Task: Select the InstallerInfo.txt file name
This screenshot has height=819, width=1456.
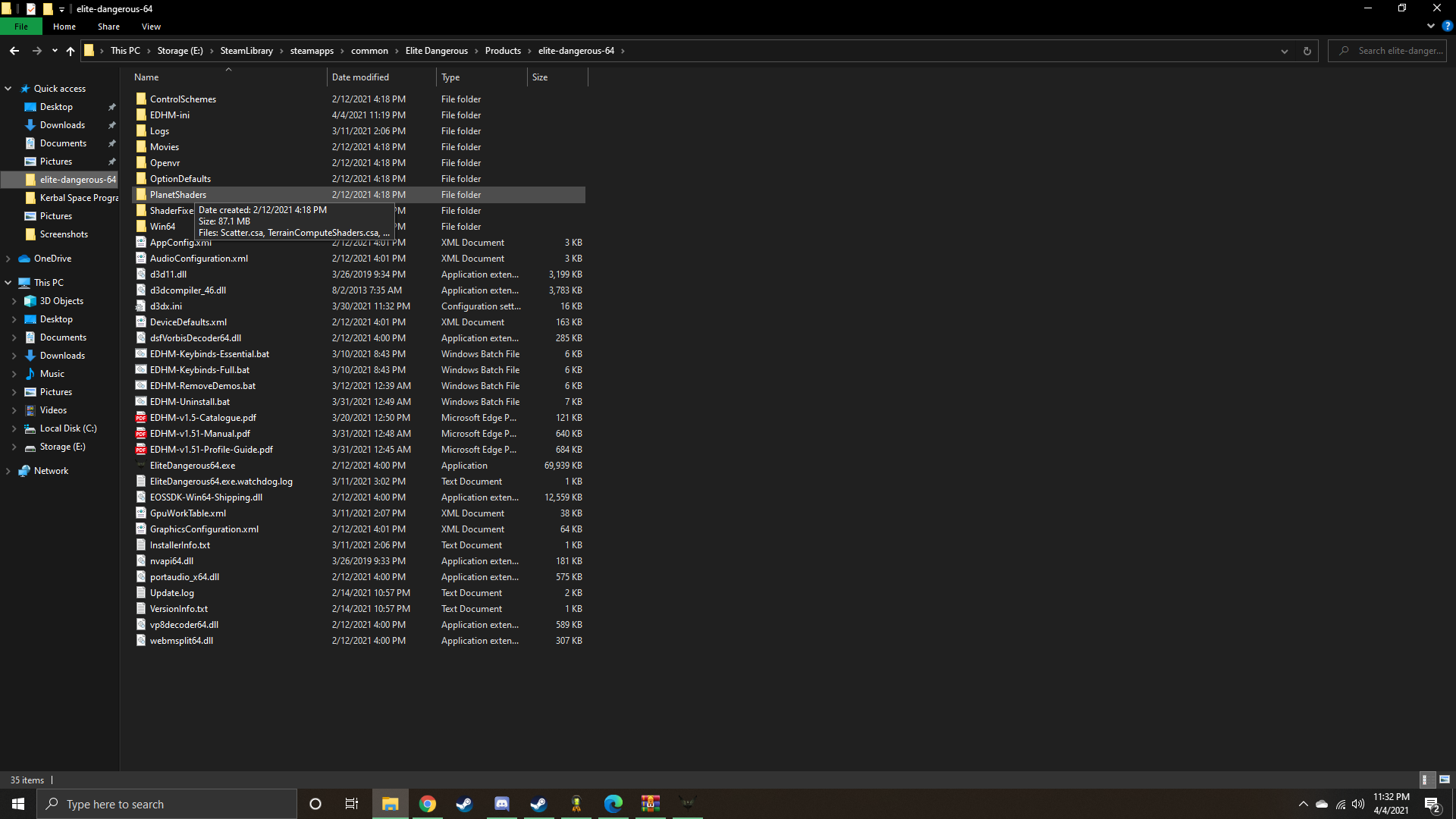Action: click(x=180, y=545)
